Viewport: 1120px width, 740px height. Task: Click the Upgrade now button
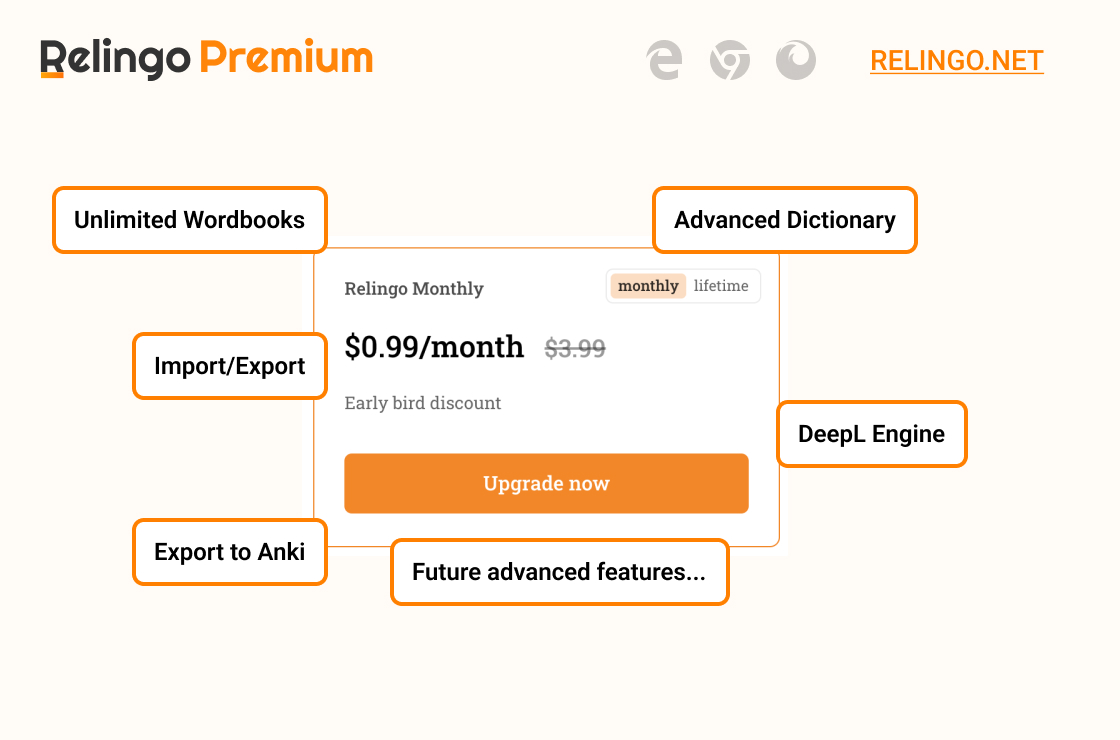tap(546, 484)
